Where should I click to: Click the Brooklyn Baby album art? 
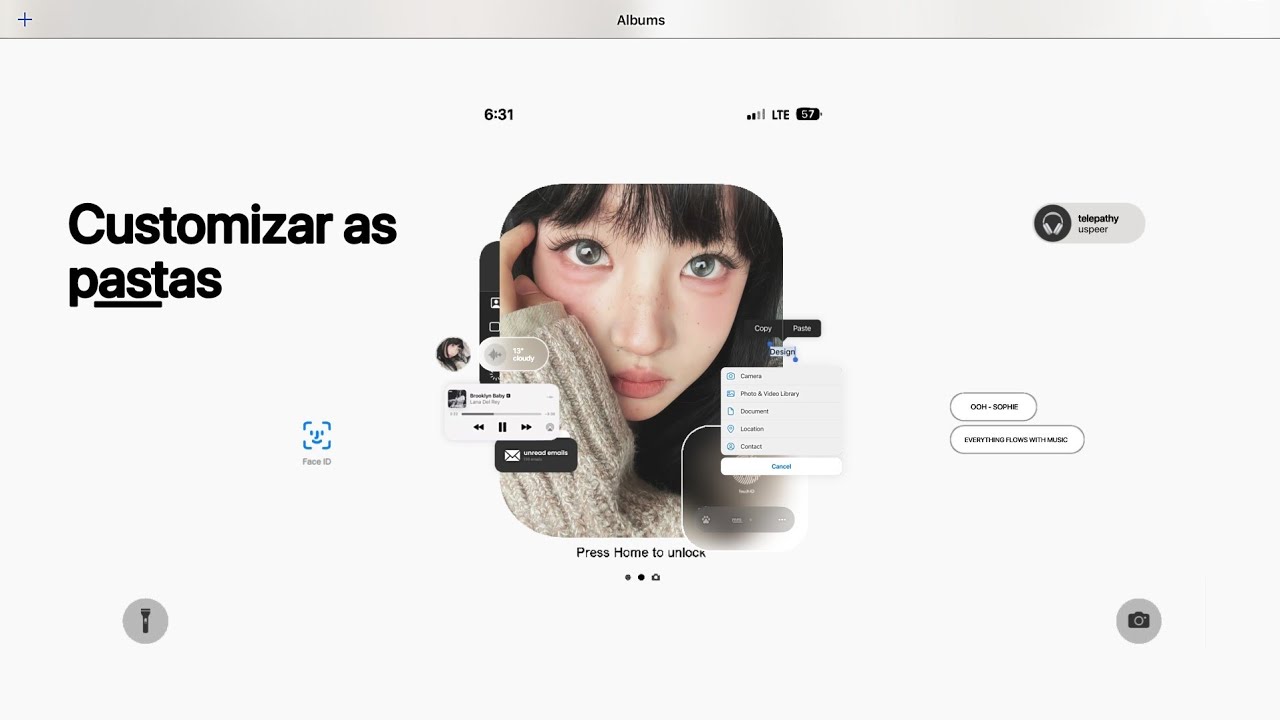457,398
